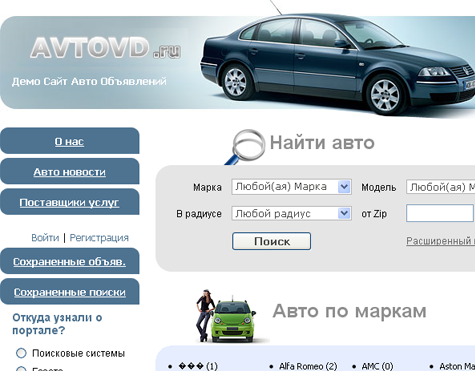Go to Авто новости section
The width and height of the screenshot is (475, 371).
(x=69, y=172)
